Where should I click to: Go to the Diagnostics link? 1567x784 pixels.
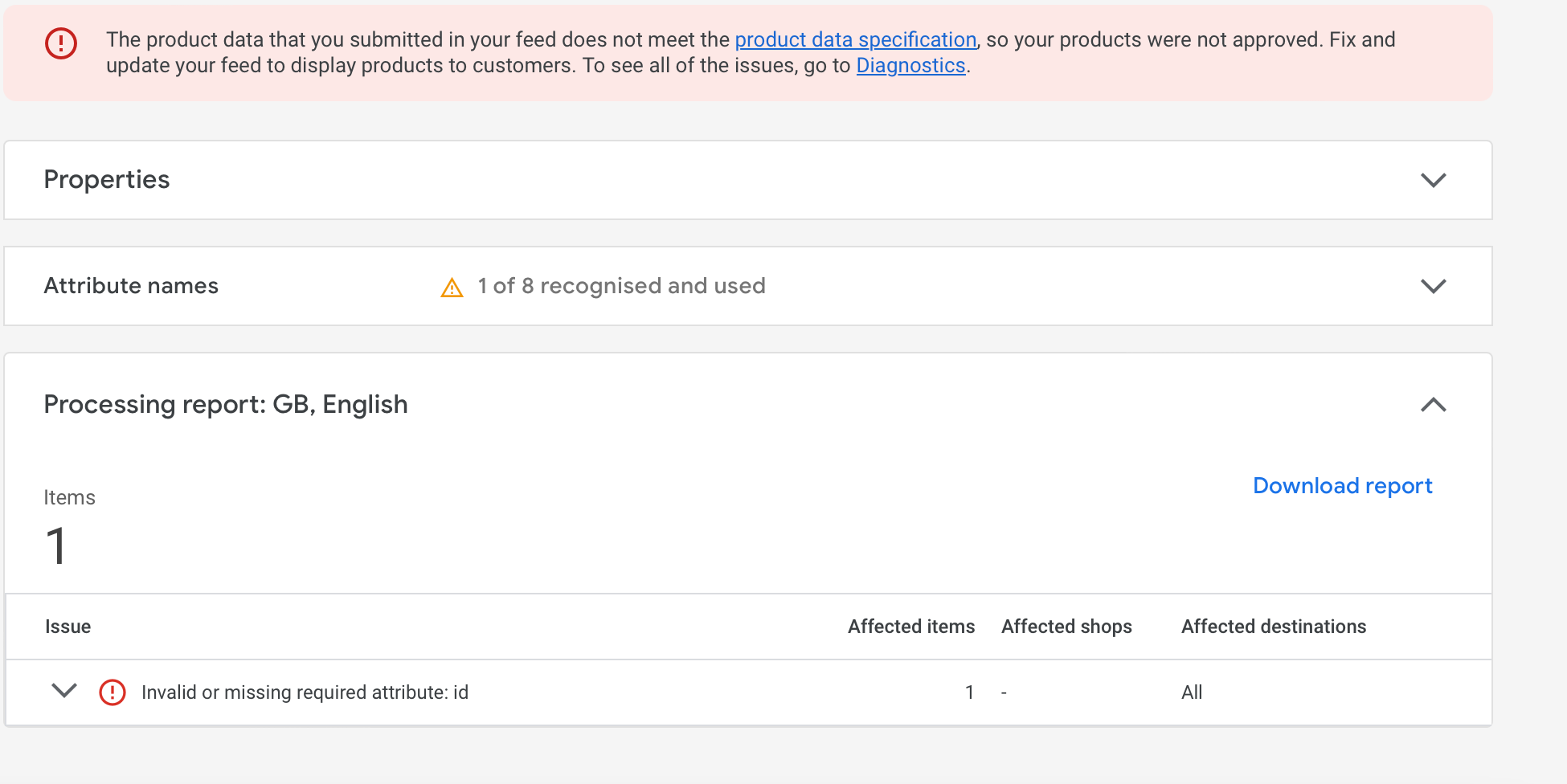[x=910, y=65]
